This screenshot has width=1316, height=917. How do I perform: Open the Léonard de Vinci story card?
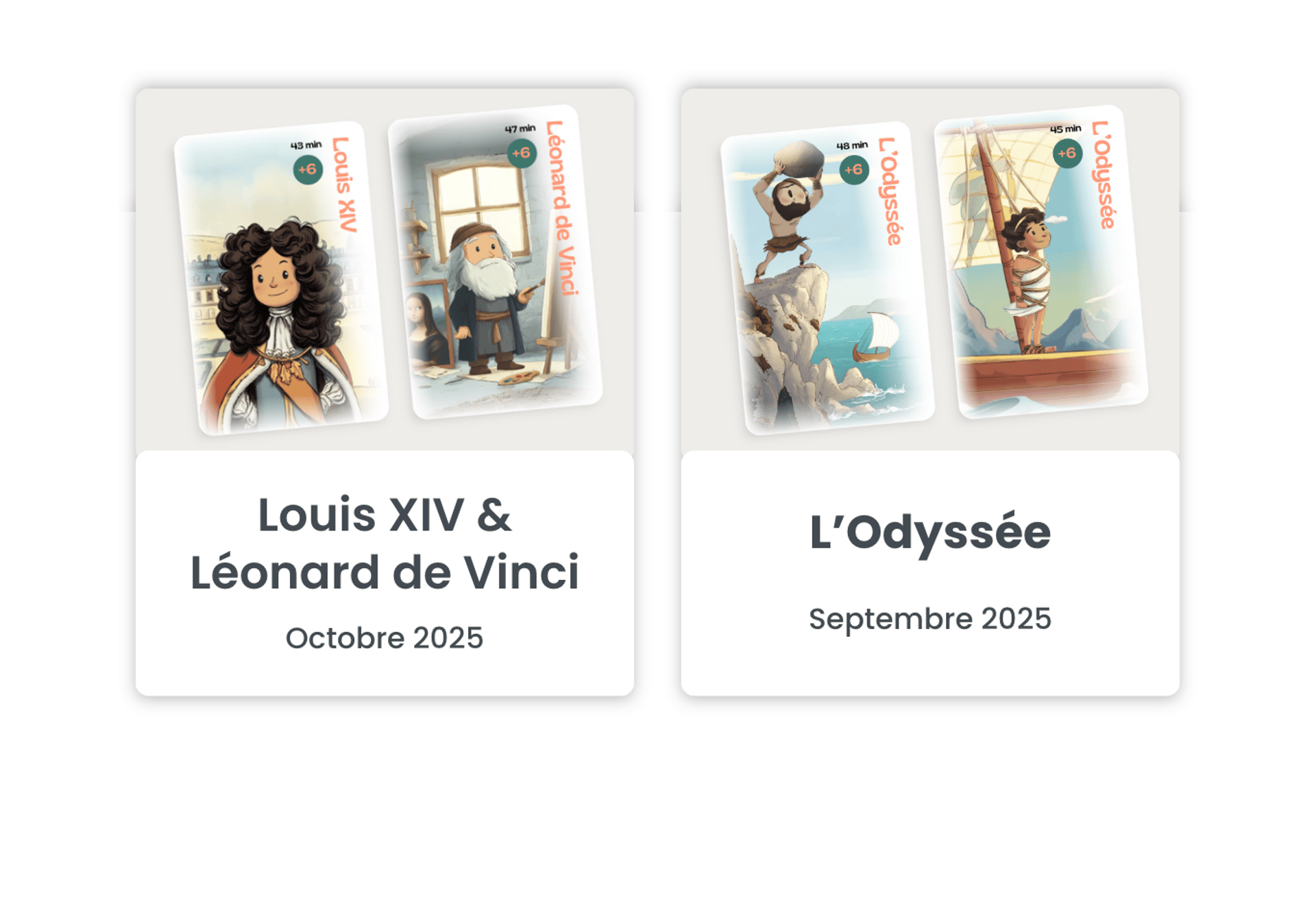(x=495, y=262)
